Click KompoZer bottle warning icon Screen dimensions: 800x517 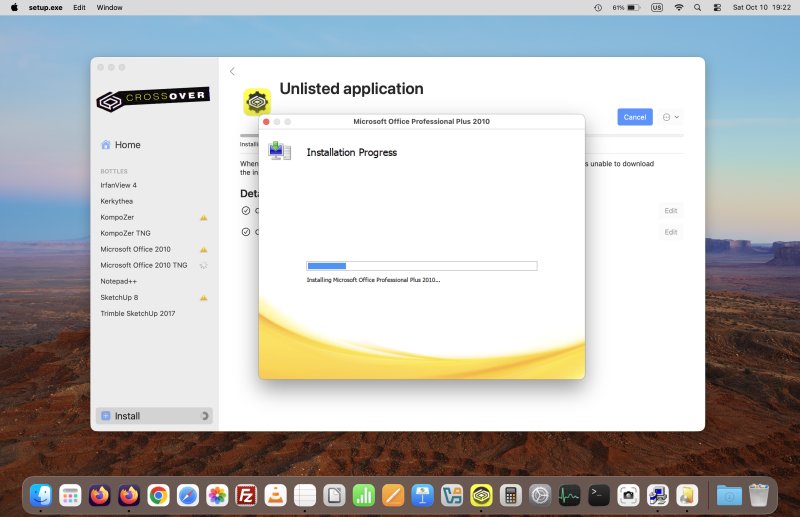204,217
